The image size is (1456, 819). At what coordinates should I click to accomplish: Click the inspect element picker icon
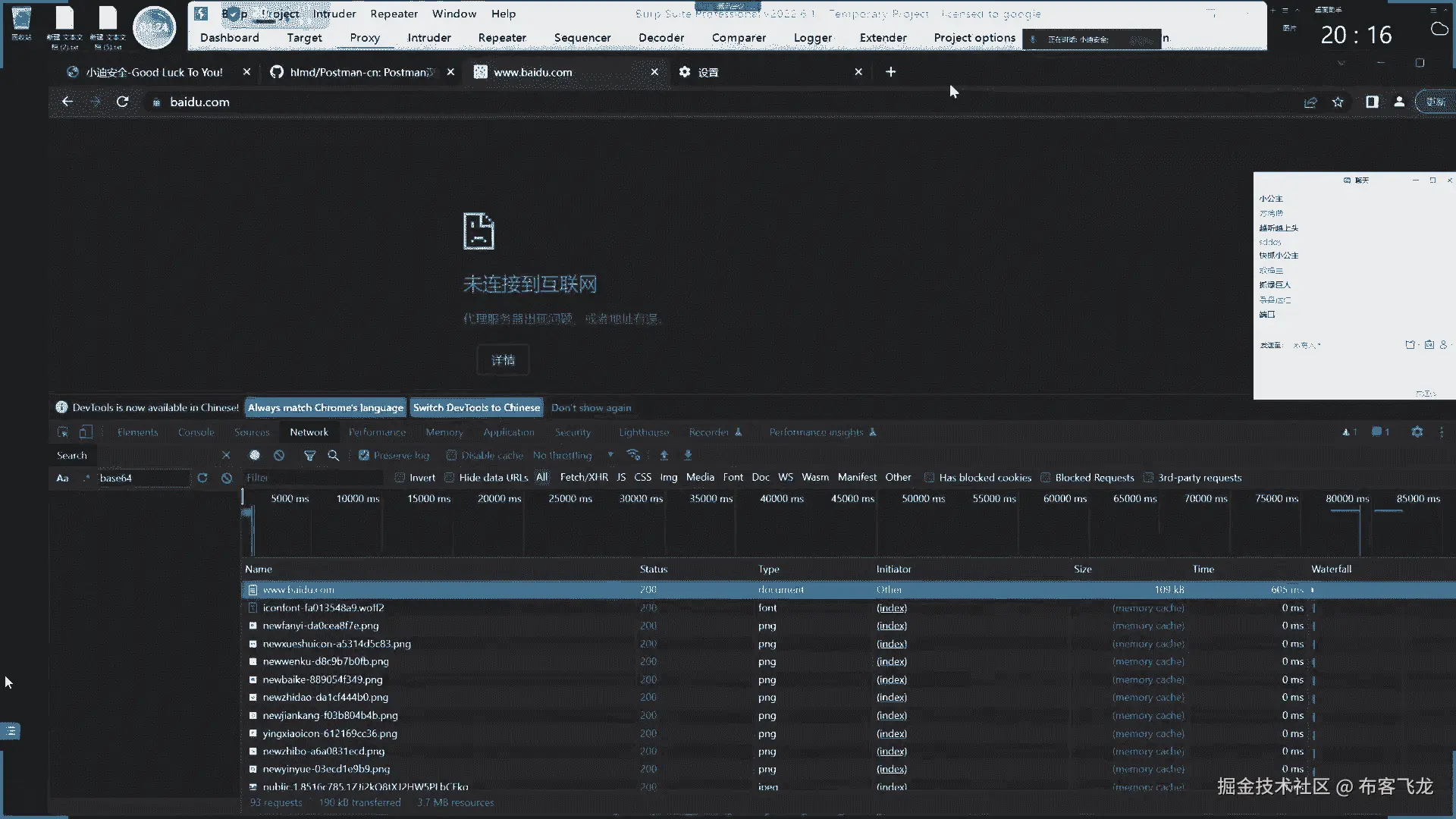click(x=63, y=432)
